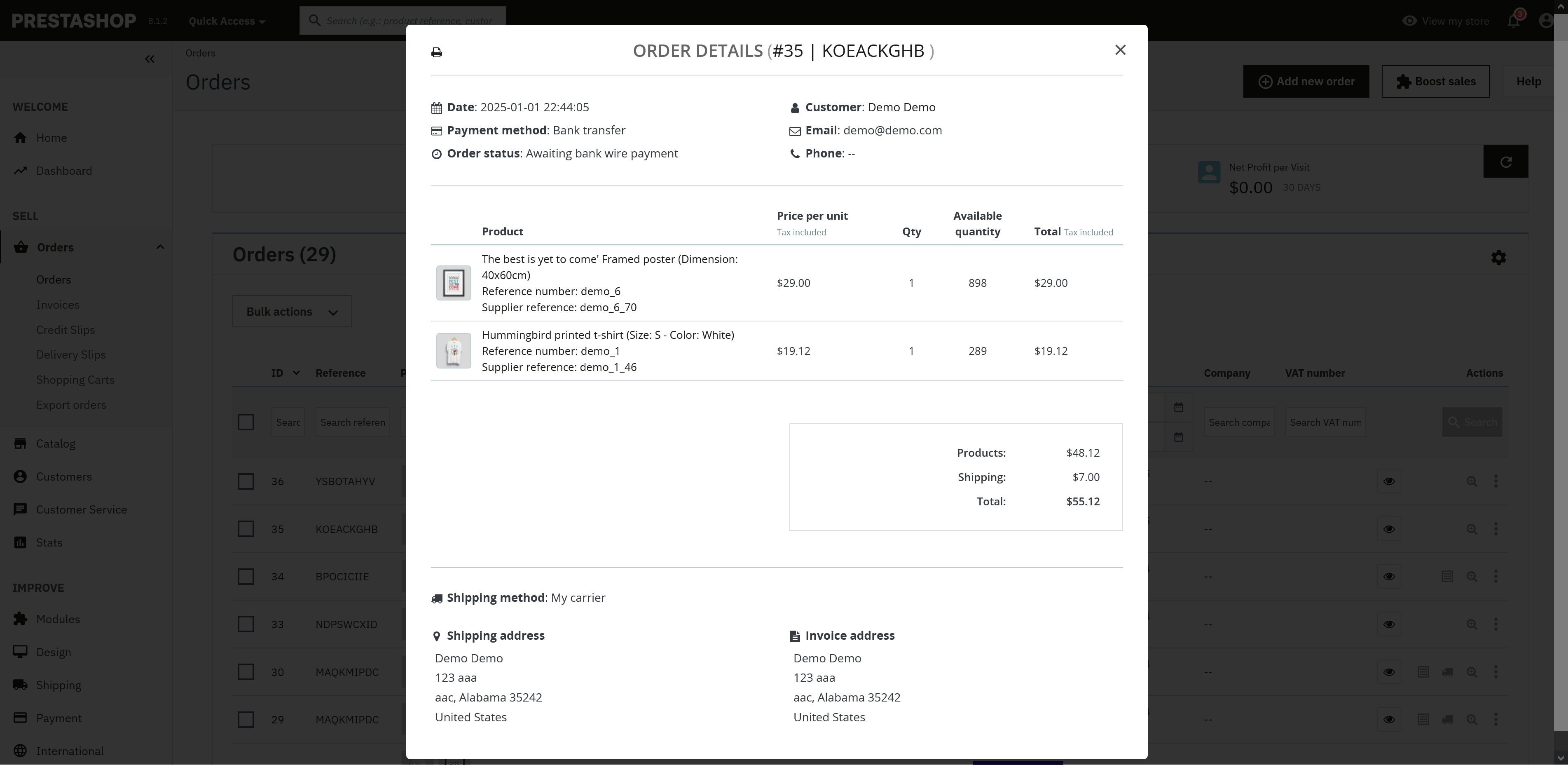Click the framed poster product thumbnail
This screenshot has height=765, width=1568.
click(x=454, y=283)
